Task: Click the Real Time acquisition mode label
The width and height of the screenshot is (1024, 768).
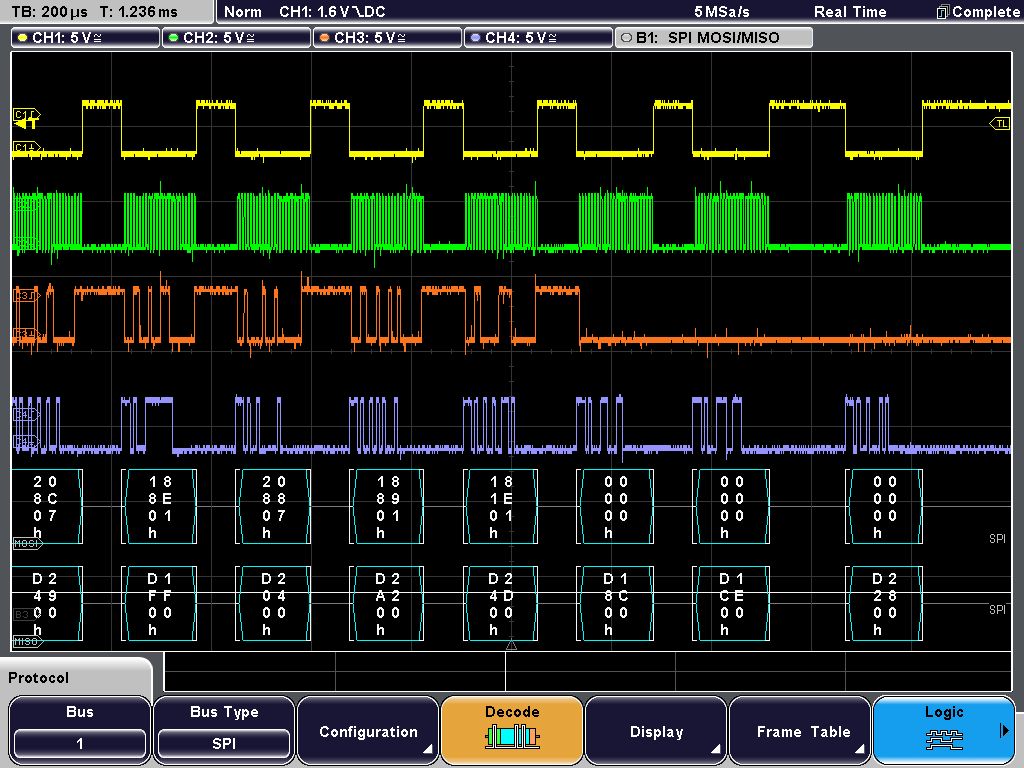Action: [x=850, y=12]
